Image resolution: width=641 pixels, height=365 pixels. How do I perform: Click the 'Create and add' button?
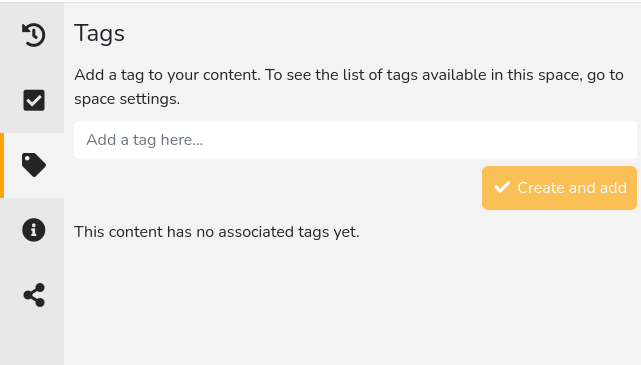click(559, 188)
